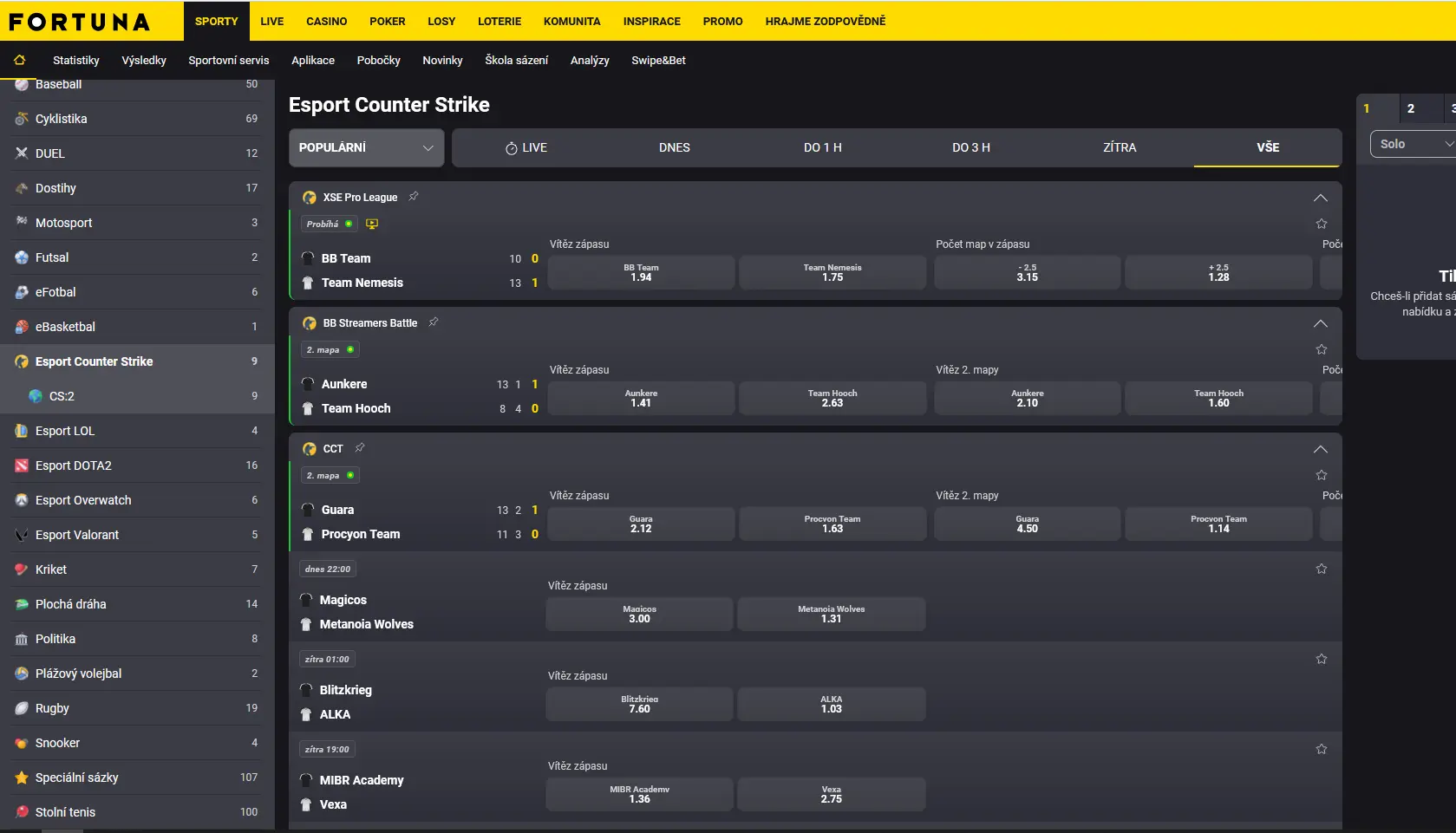Click the Snooker icon in sidebar
1456x833 pixels.
coord(22,743)
